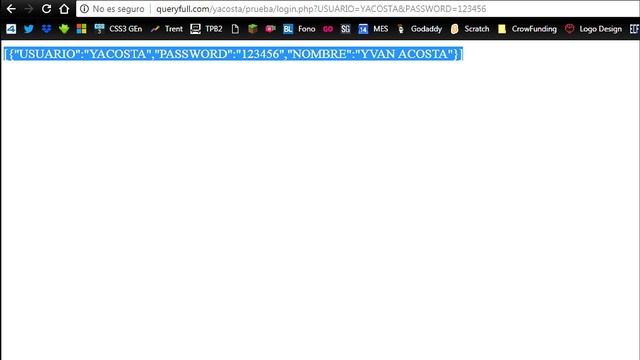Image resolution: width=640 pixels, height=360 pixels.
Task: Focus the address bar URL
Action: coord(321,9)
